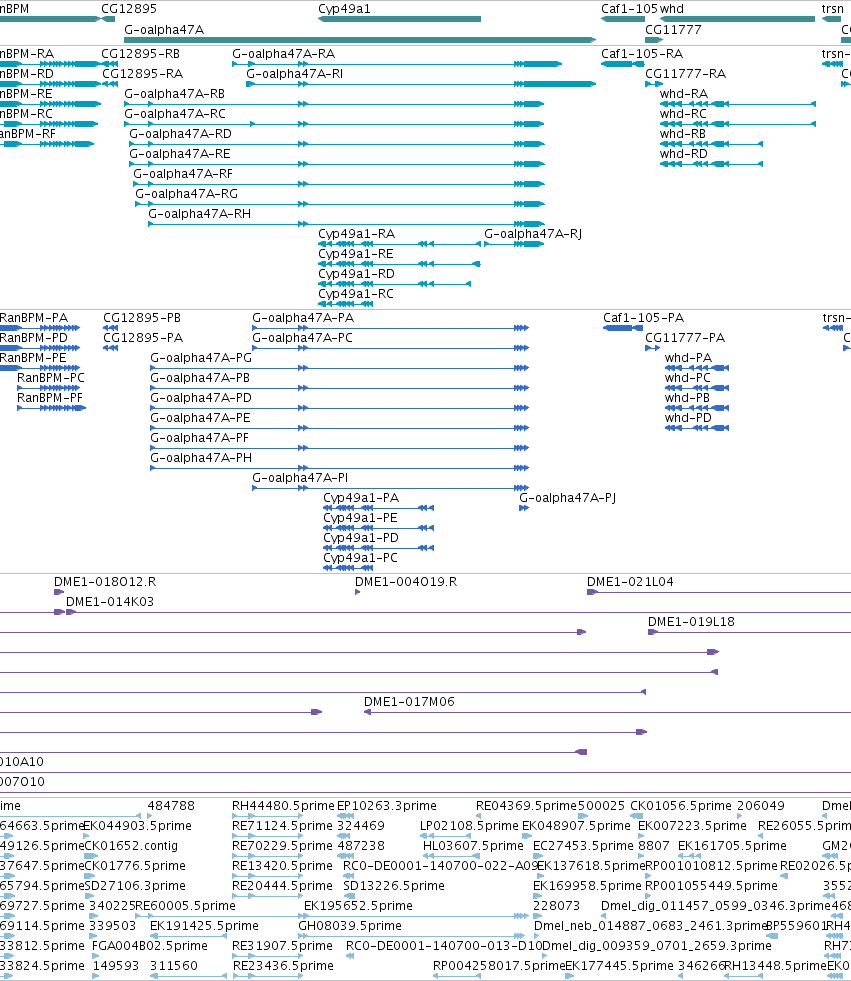The height and width of the screenshot is (981, 851).
Task: Select protein G-oalpha47A-PI
Action: pyautogui.click(x=300, y=478)
